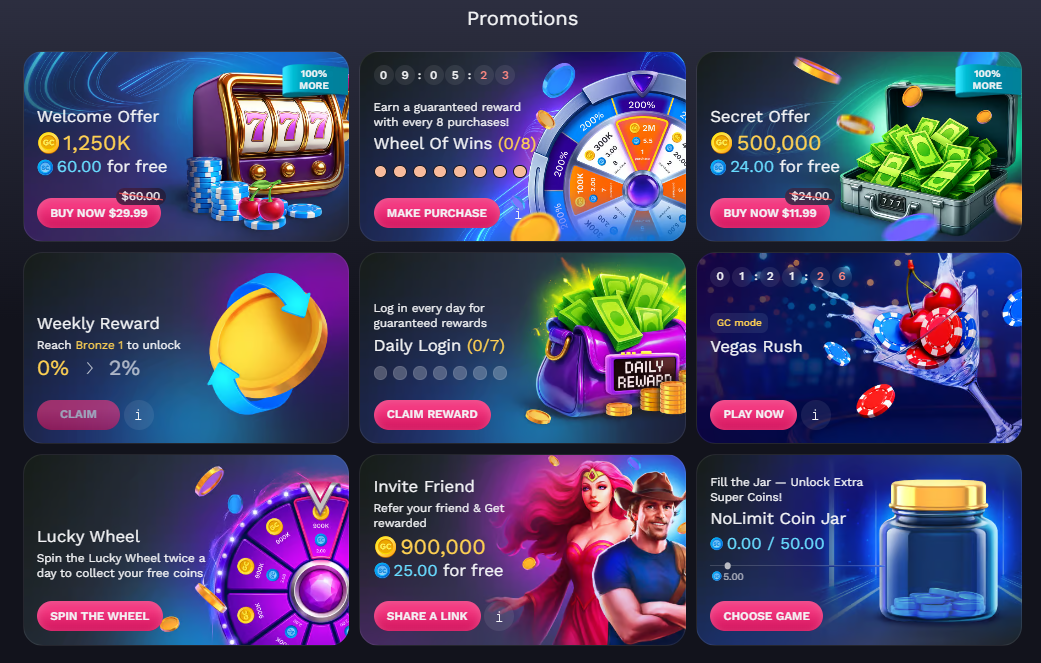Open info icon beside Share A Link button
Viewport: 1041px width, 663px height.
point(499,617)
